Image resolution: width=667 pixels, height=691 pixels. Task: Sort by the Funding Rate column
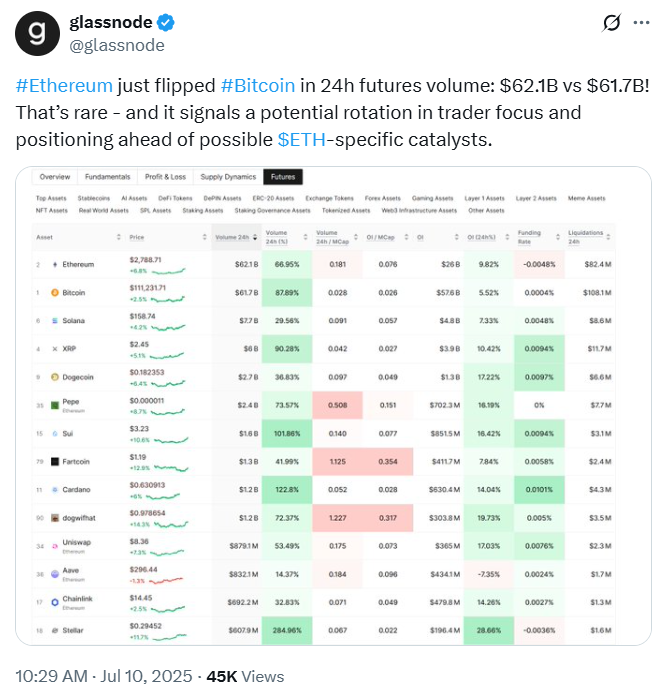tap(530, 238)
